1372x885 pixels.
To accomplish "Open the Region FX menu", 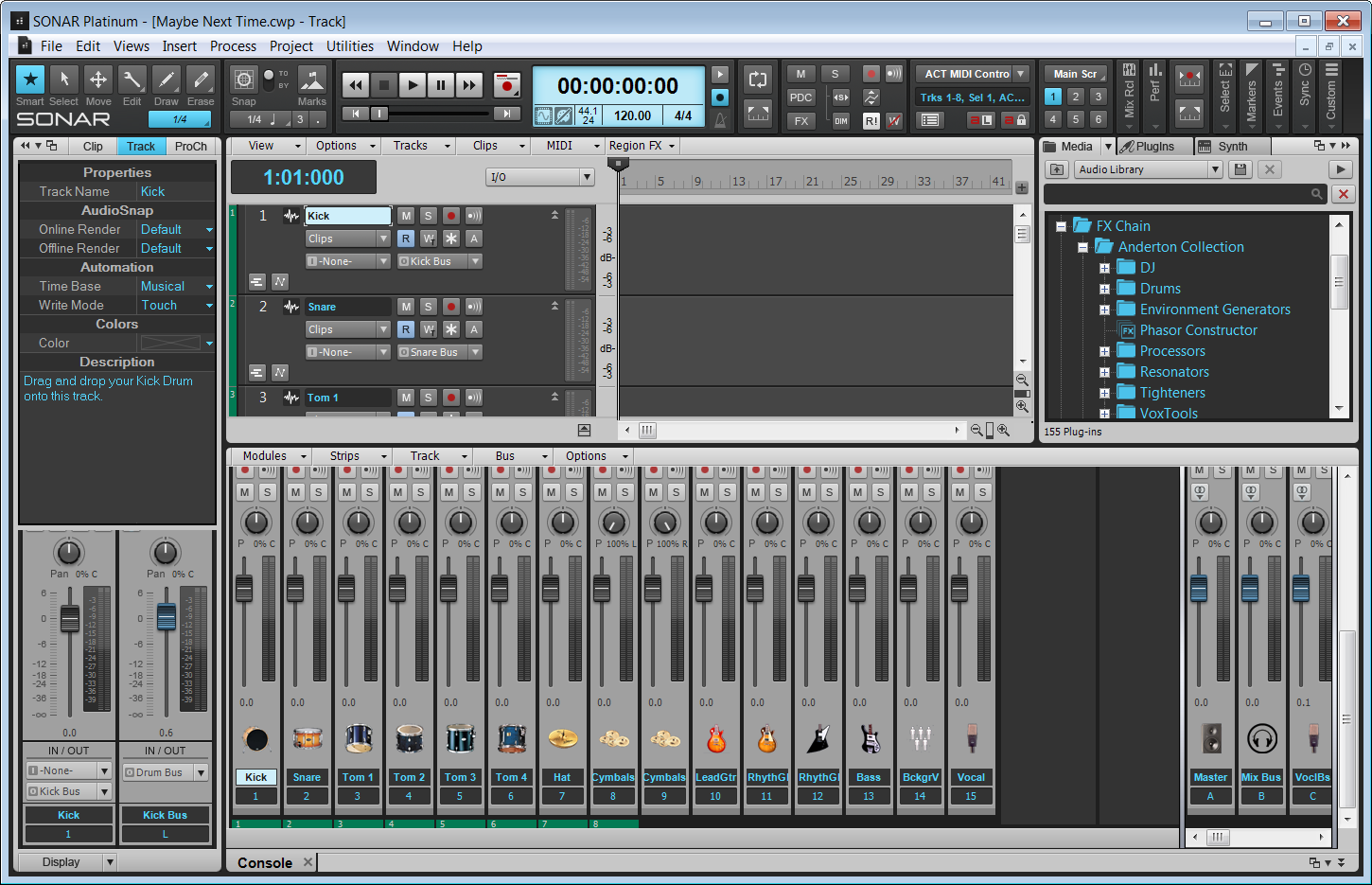I will (x=642, y=146).
